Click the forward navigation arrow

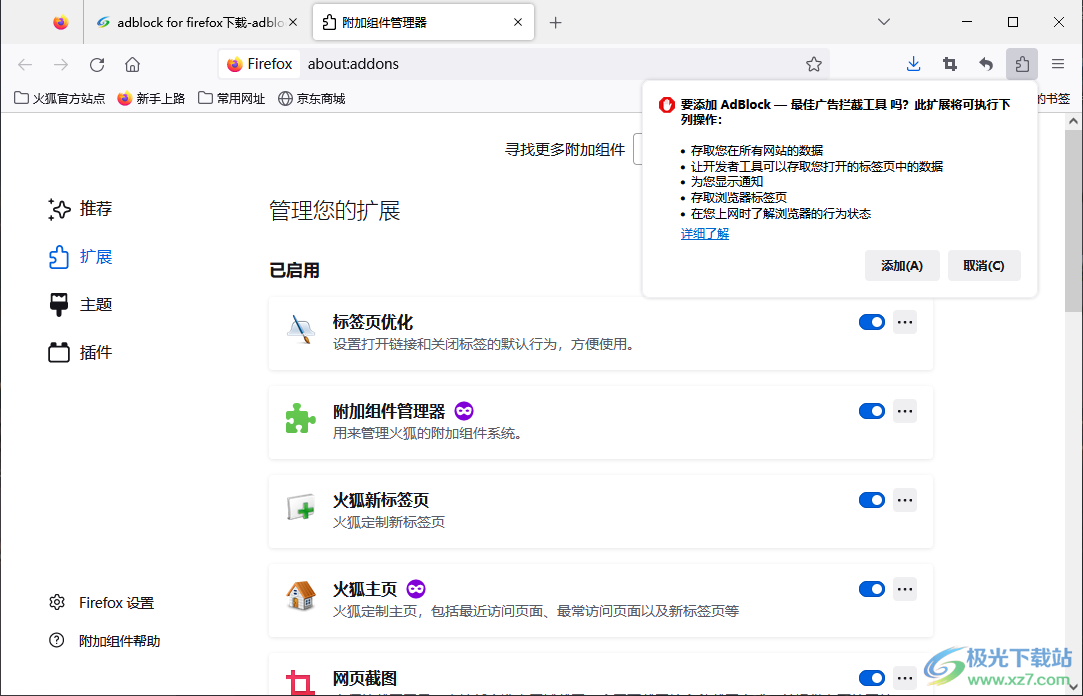click(x=61, y=64)
